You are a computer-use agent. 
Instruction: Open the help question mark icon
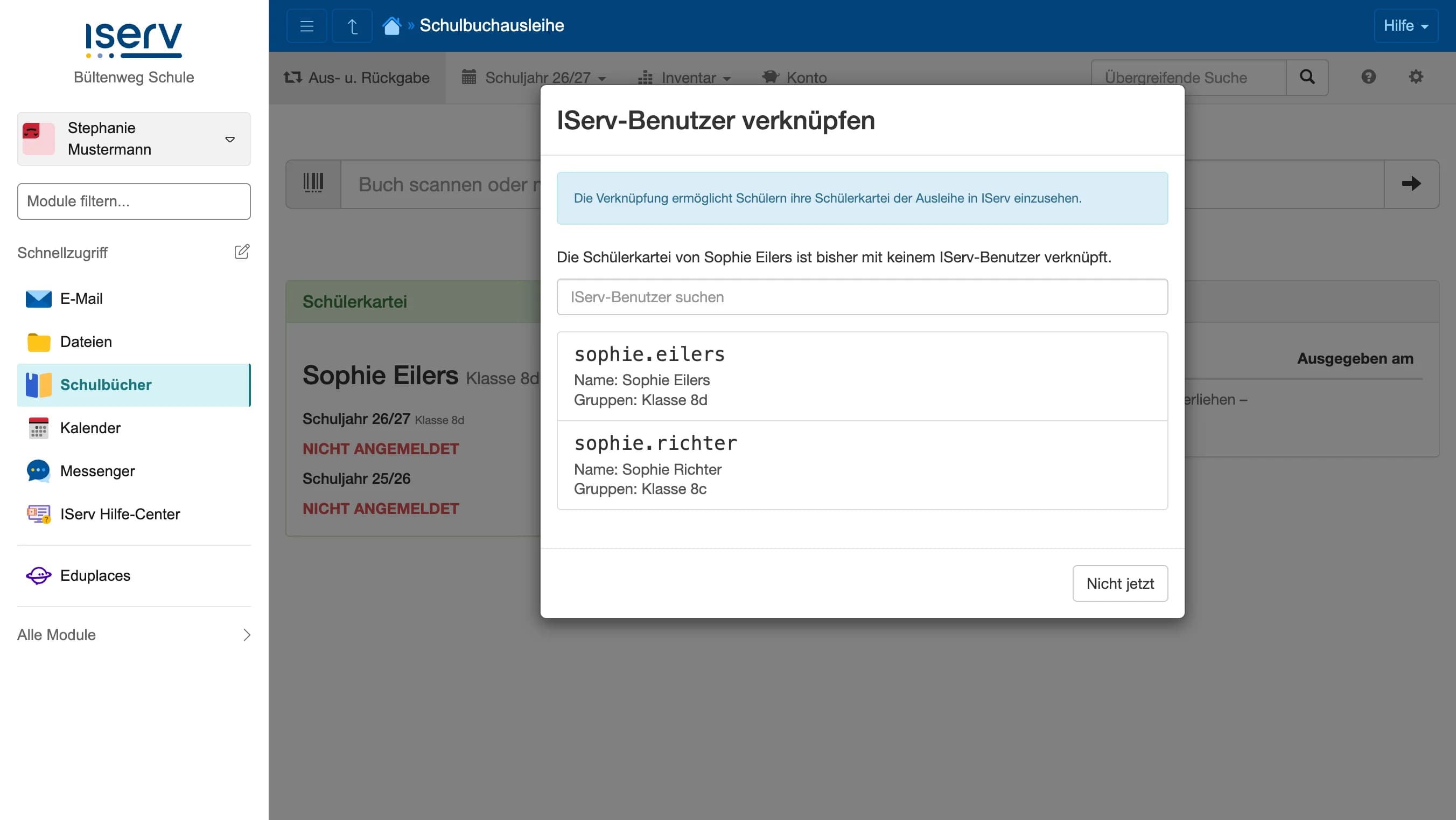pyautogui.click(x=1368, y=77)
